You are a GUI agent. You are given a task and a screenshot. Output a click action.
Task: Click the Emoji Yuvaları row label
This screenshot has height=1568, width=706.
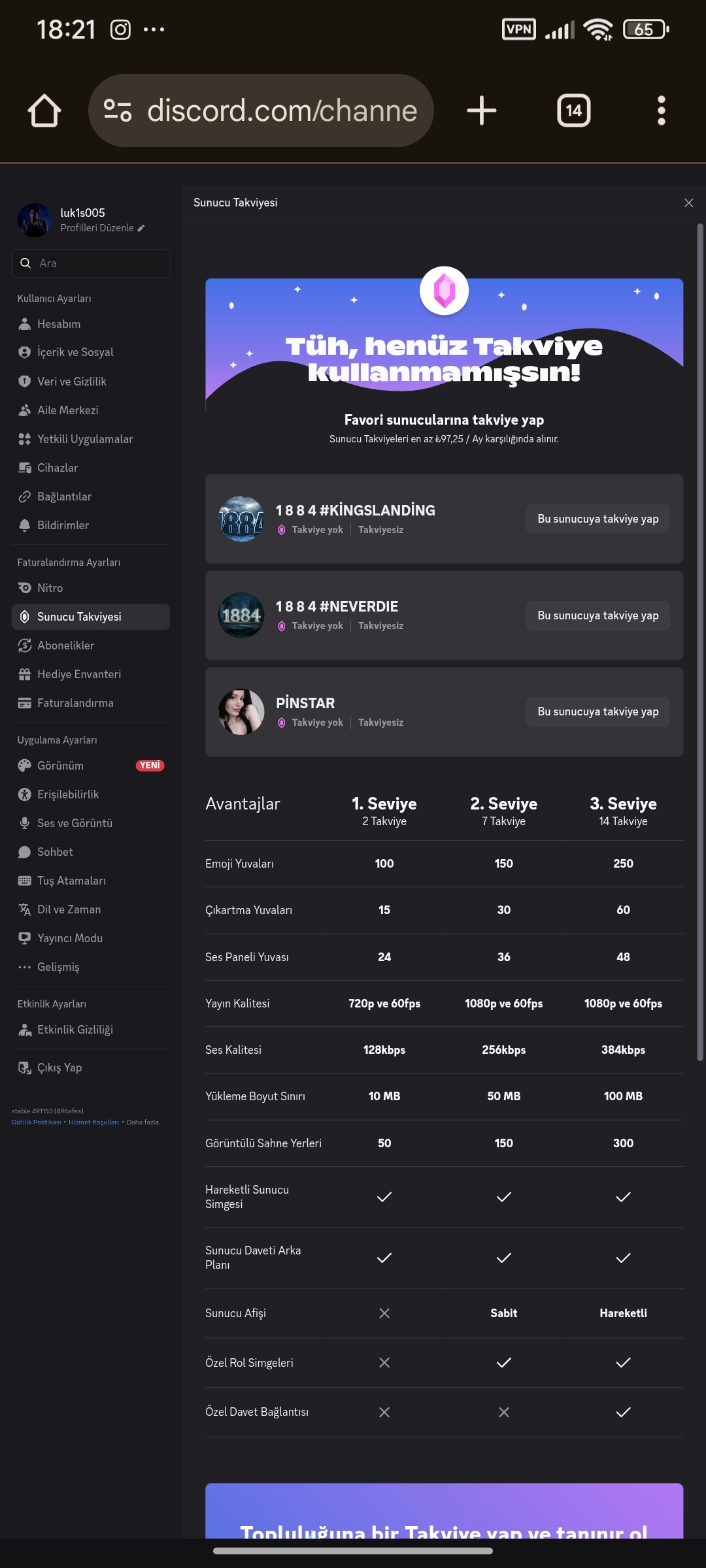tap(239, 864)
